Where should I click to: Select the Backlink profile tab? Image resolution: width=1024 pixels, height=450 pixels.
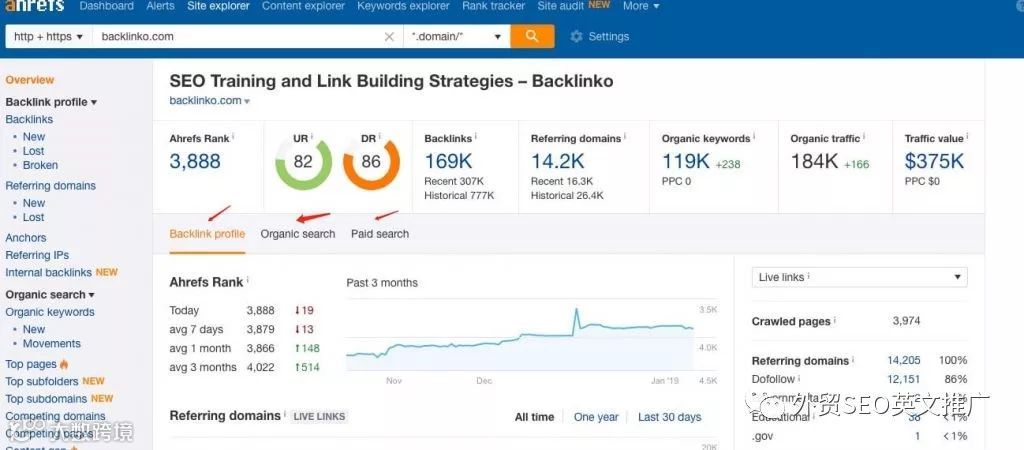coord(207,234)
